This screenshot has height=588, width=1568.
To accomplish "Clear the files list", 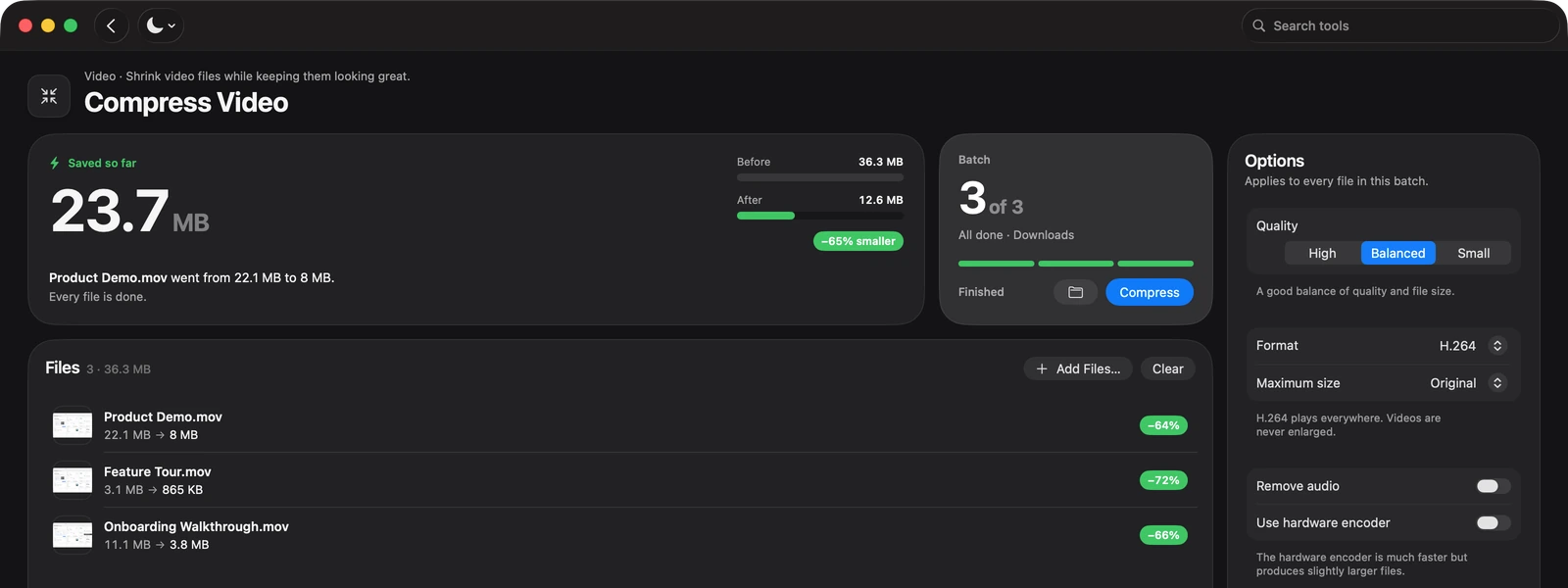I will [x=1168, y=368].
